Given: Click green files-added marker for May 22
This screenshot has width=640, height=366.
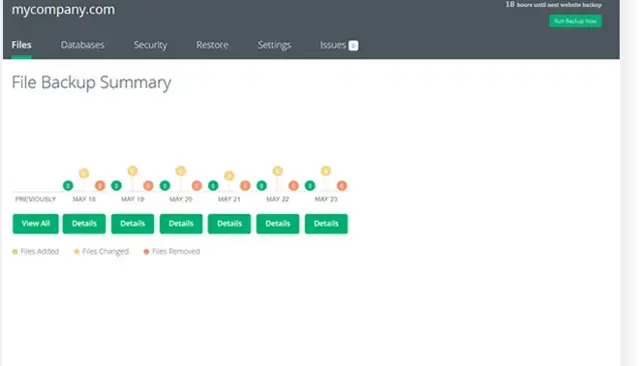Looking at the screenshot, I should click(x=262, y=186).
